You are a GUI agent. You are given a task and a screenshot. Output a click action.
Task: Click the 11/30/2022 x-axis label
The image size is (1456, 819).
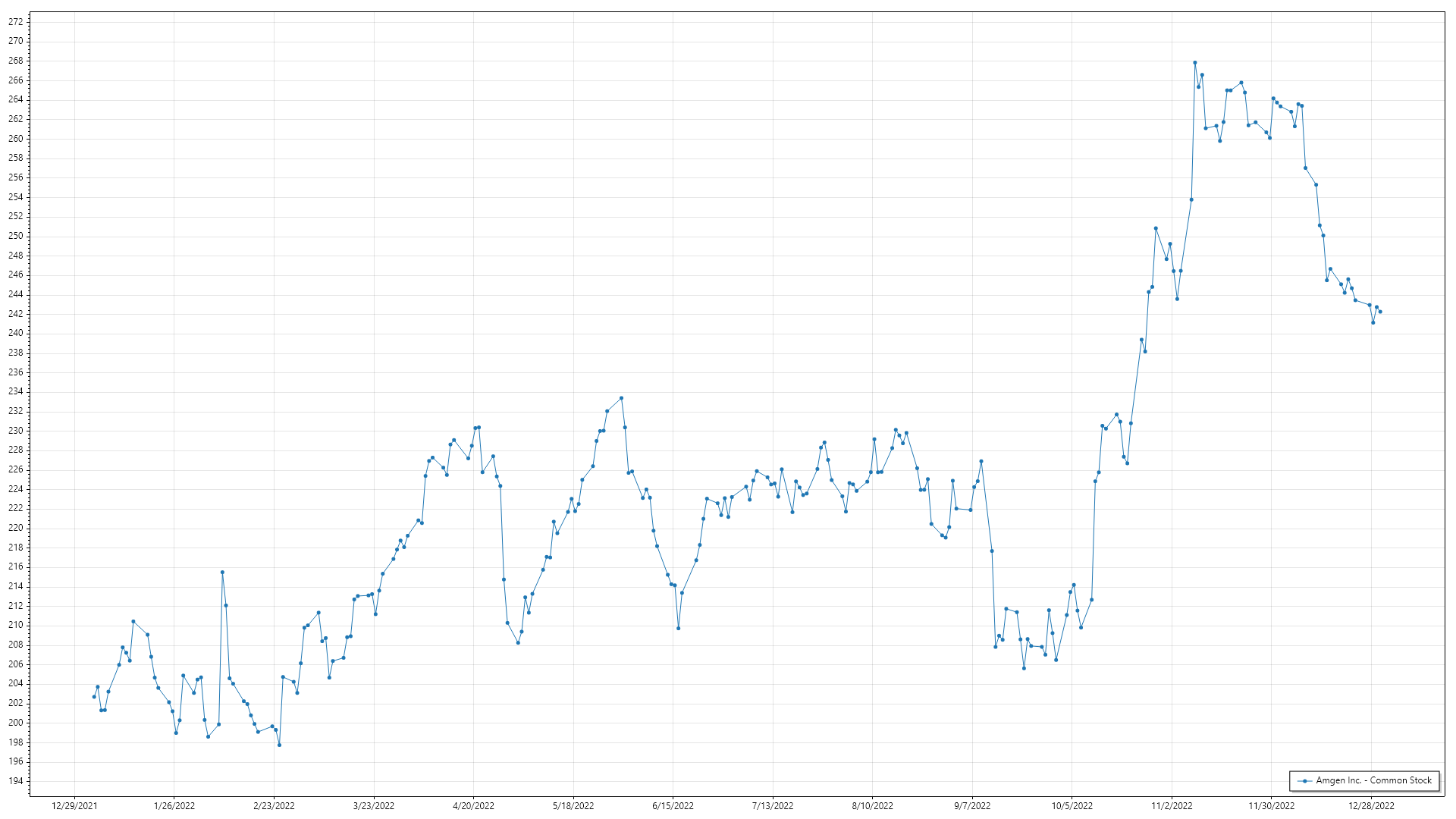(1272, 805)
